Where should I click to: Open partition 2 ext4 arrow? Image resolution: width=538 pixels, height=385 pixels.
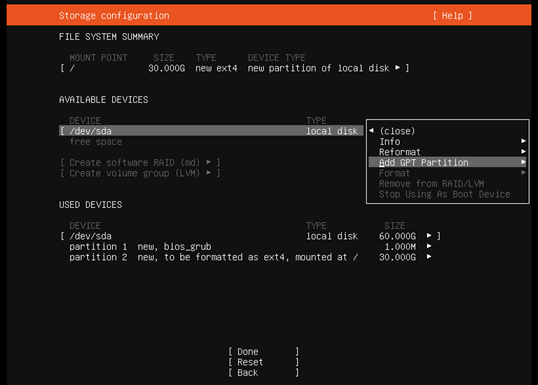pyautogui.click(x=429, y=257)
